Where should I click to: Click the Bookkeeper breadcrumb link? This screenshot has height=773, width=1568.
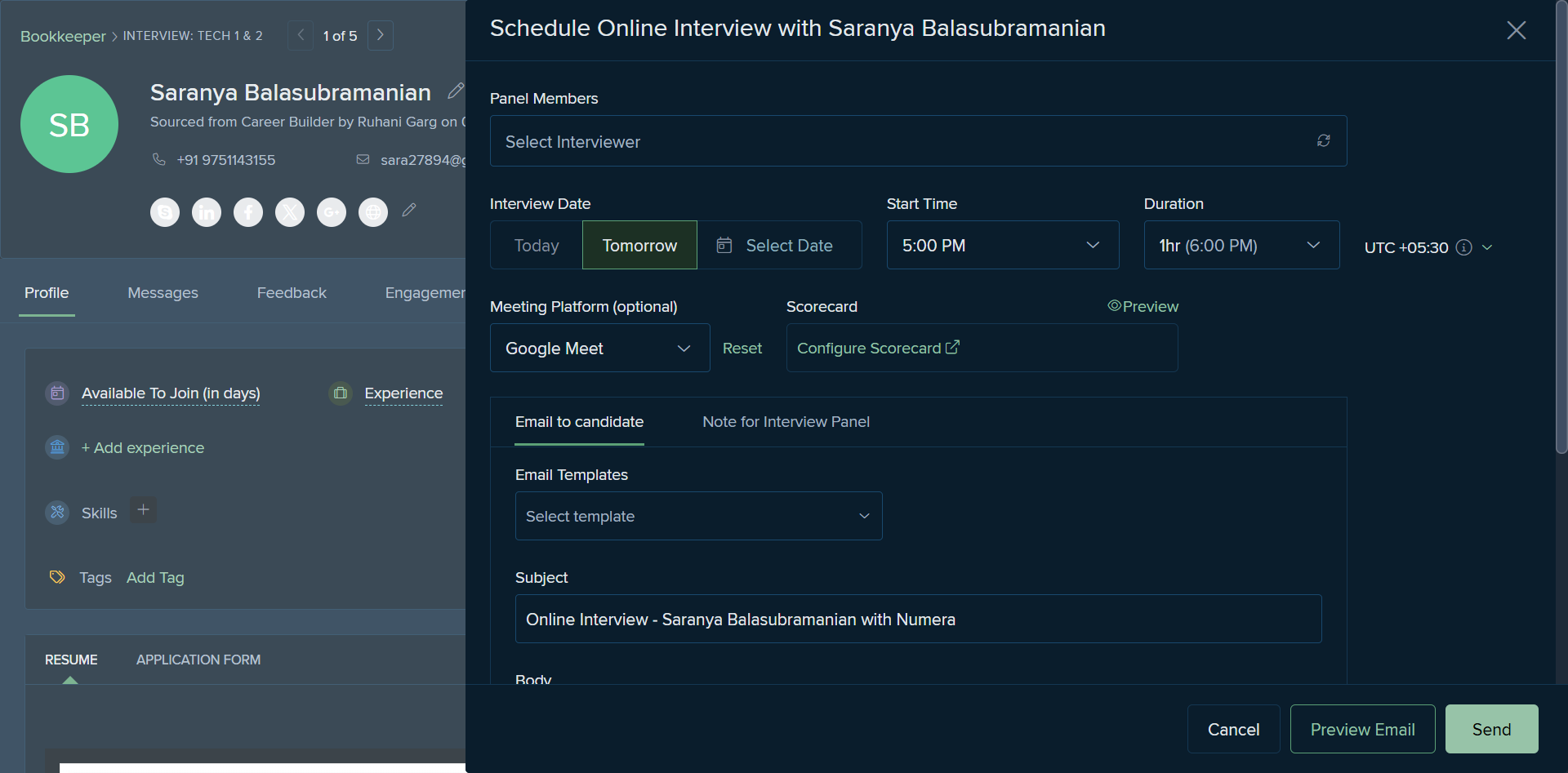click(63, 36)
